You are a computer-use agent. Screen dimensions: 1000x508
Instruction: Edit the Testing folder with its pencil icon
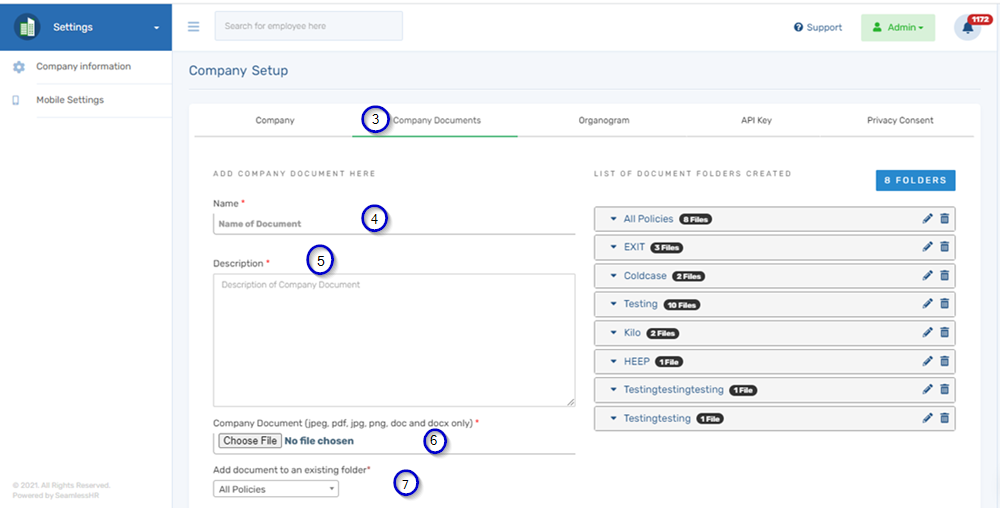pyautogui.click(x=927, y=304)
